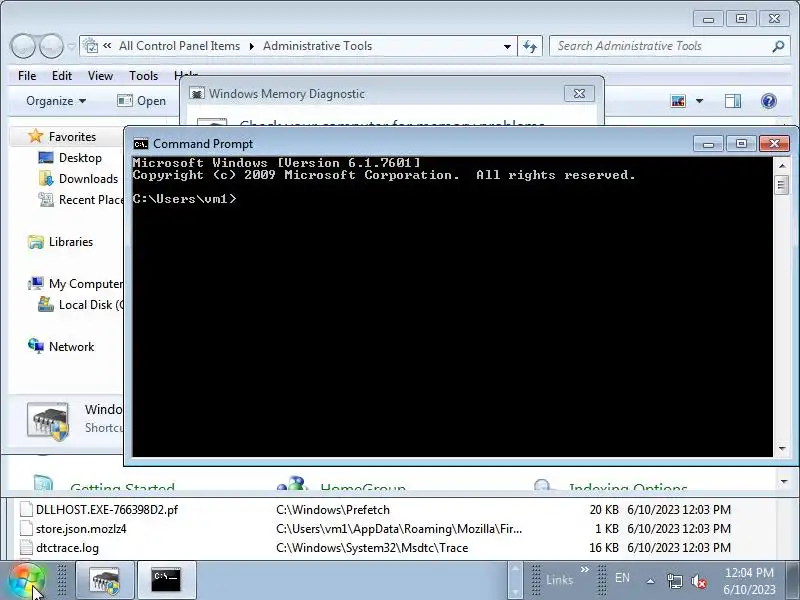Click the muted volume tray icon
The image size is (800, 600).
[x=699, y=581]
